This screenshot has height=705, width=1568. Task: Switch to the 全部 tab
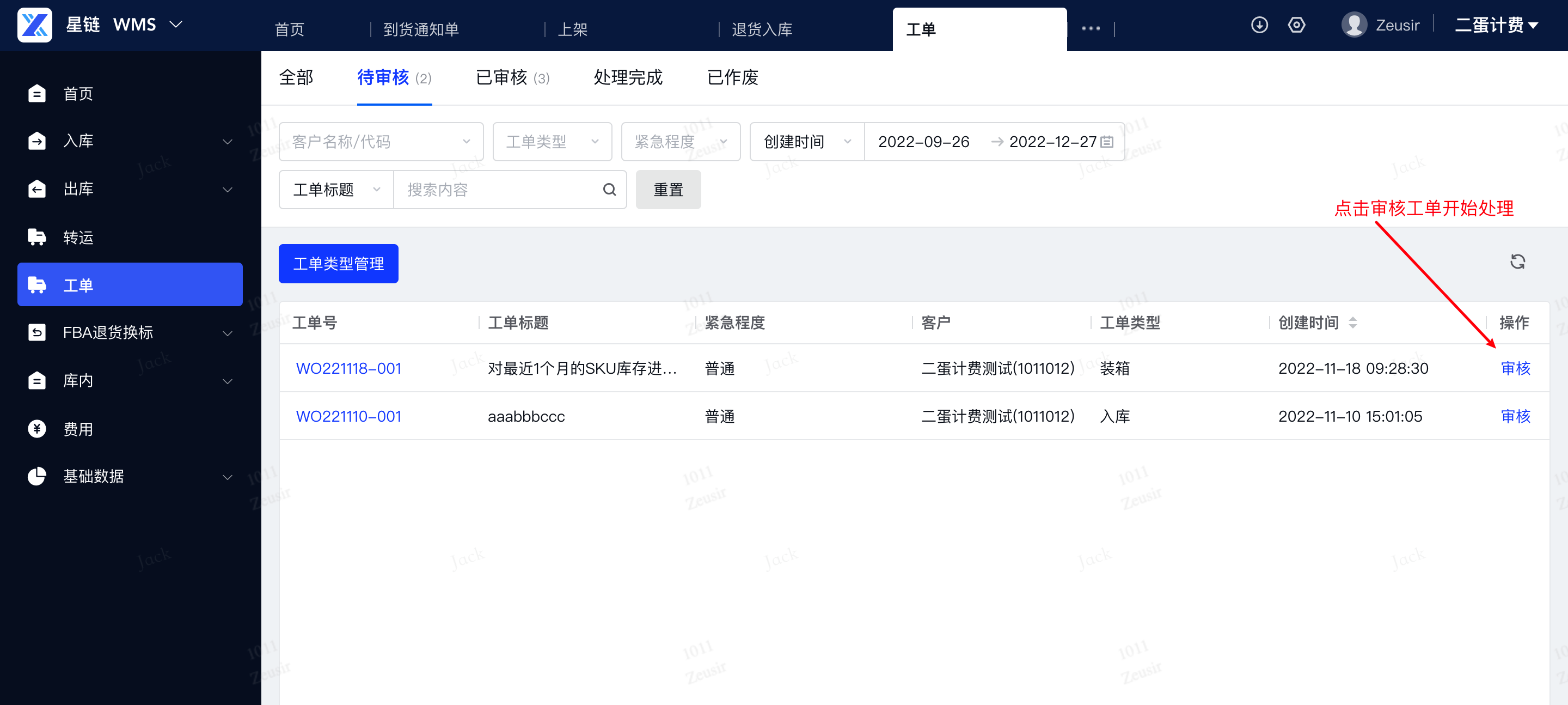pos(296,77)
